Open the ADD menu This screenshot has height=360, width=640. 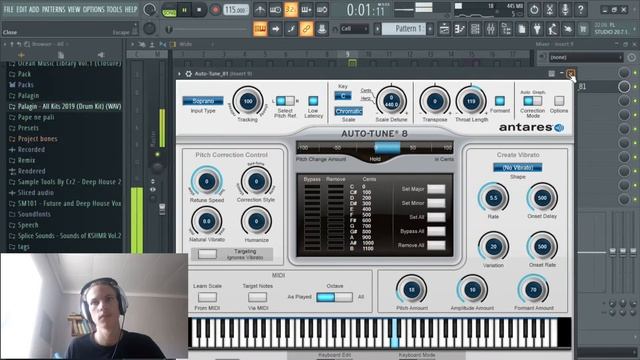[34, 9]
